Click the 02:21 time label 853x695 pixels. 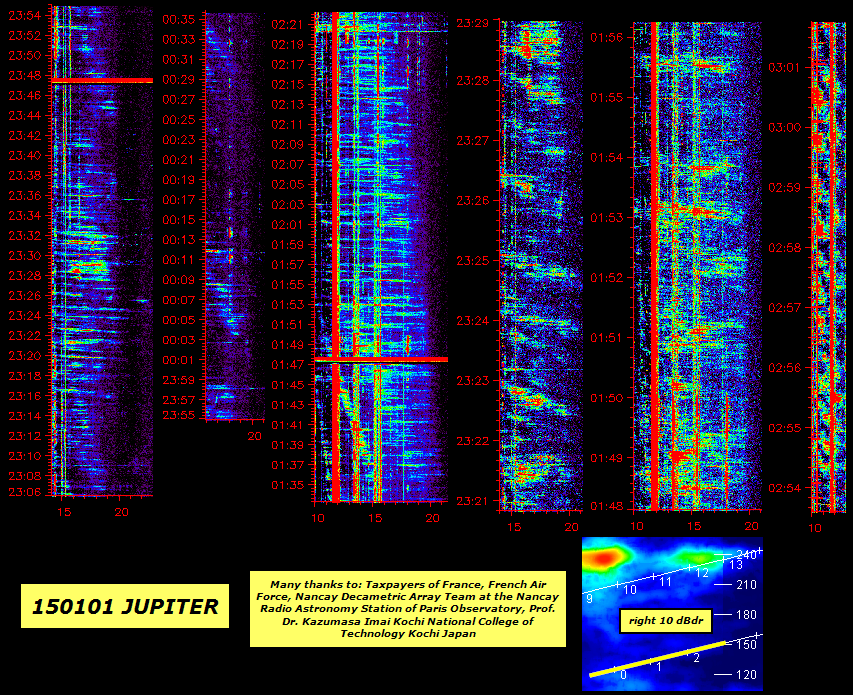(x=288, y=24)
